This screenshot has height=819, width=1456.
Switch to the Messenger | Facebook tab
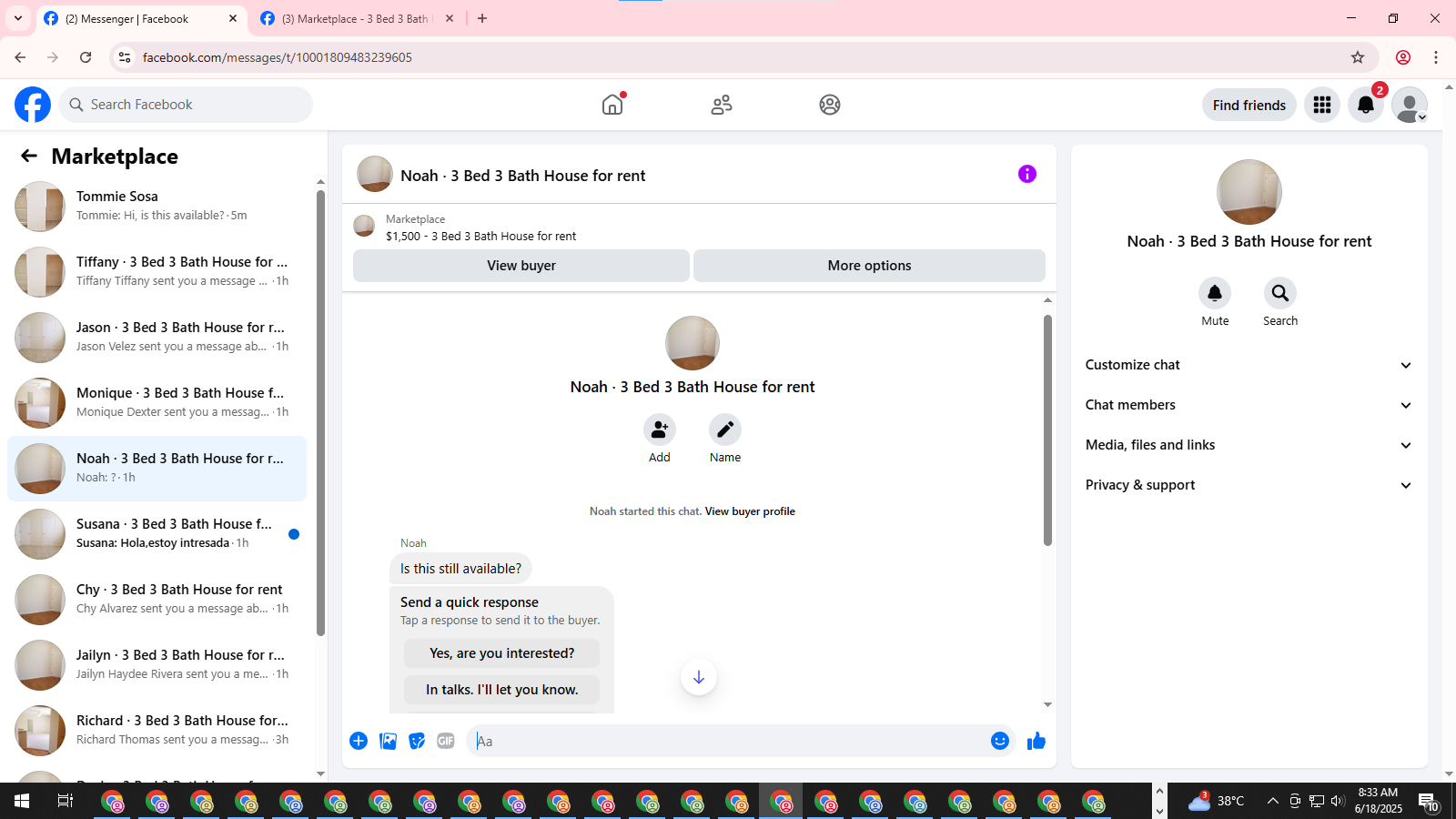pyautogui.click(x=141, y=18)
